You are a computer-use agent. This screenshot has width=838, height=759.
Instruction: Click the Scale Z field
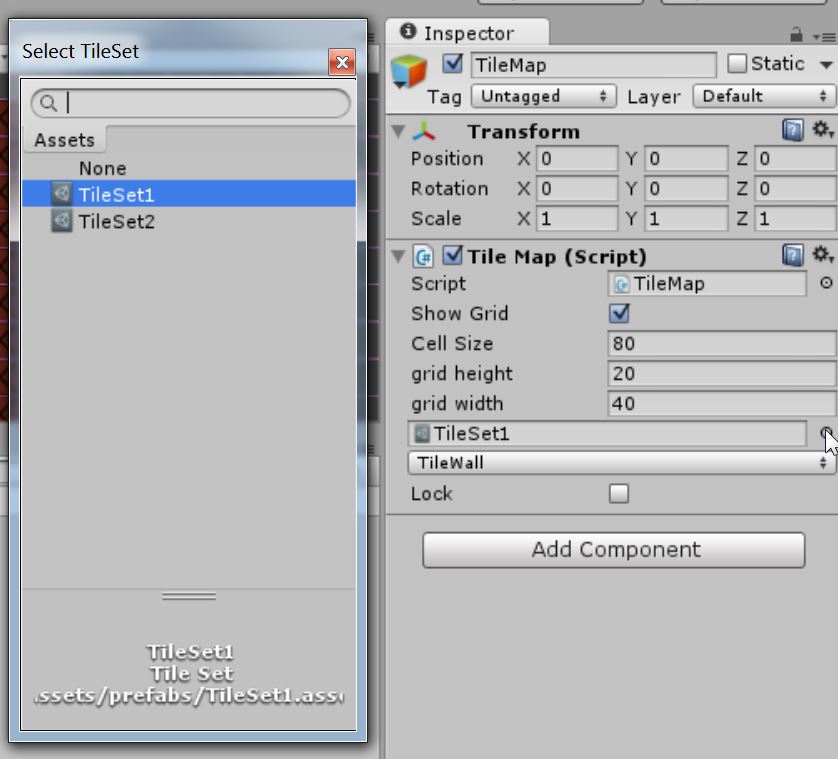(x=796, y=219)
